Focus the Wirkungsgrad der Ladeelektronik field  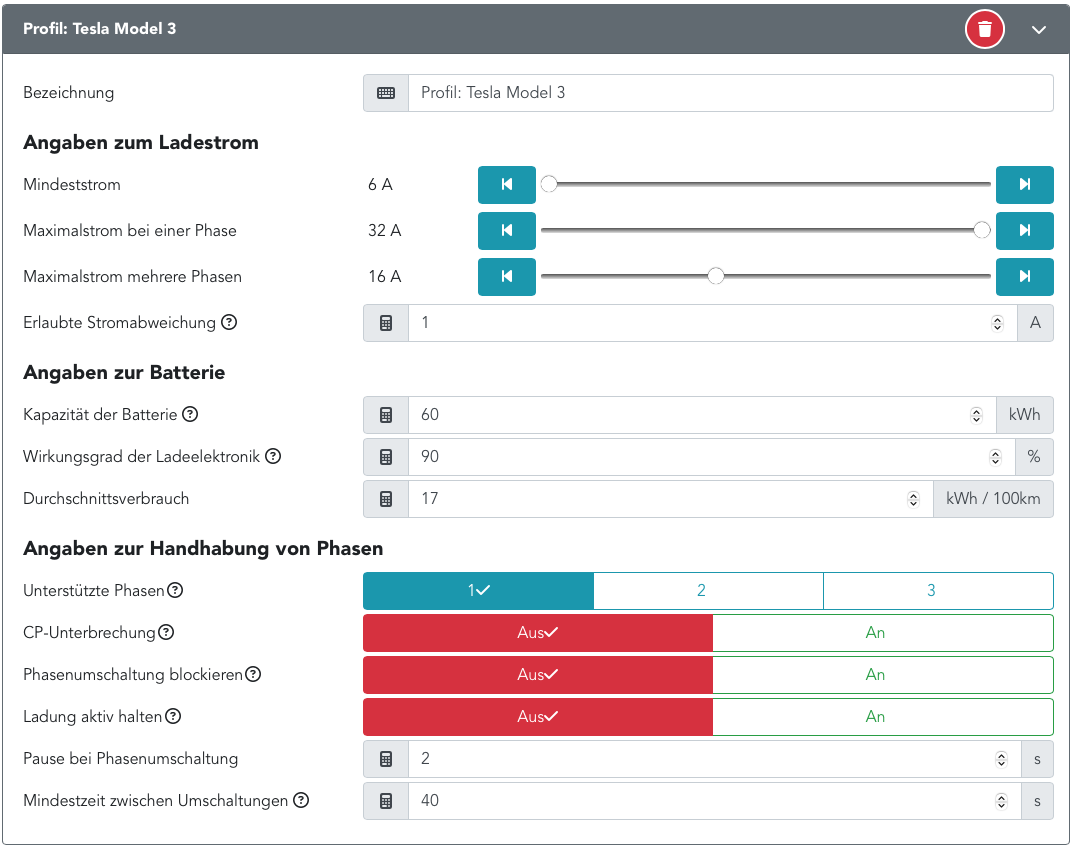click(712, 457)
